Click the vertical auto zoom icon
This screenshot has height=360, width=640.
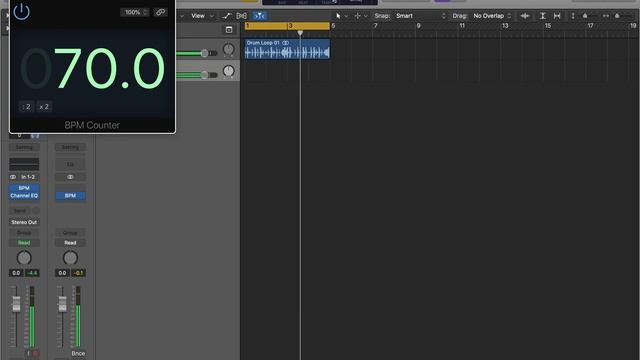(542, 16)
